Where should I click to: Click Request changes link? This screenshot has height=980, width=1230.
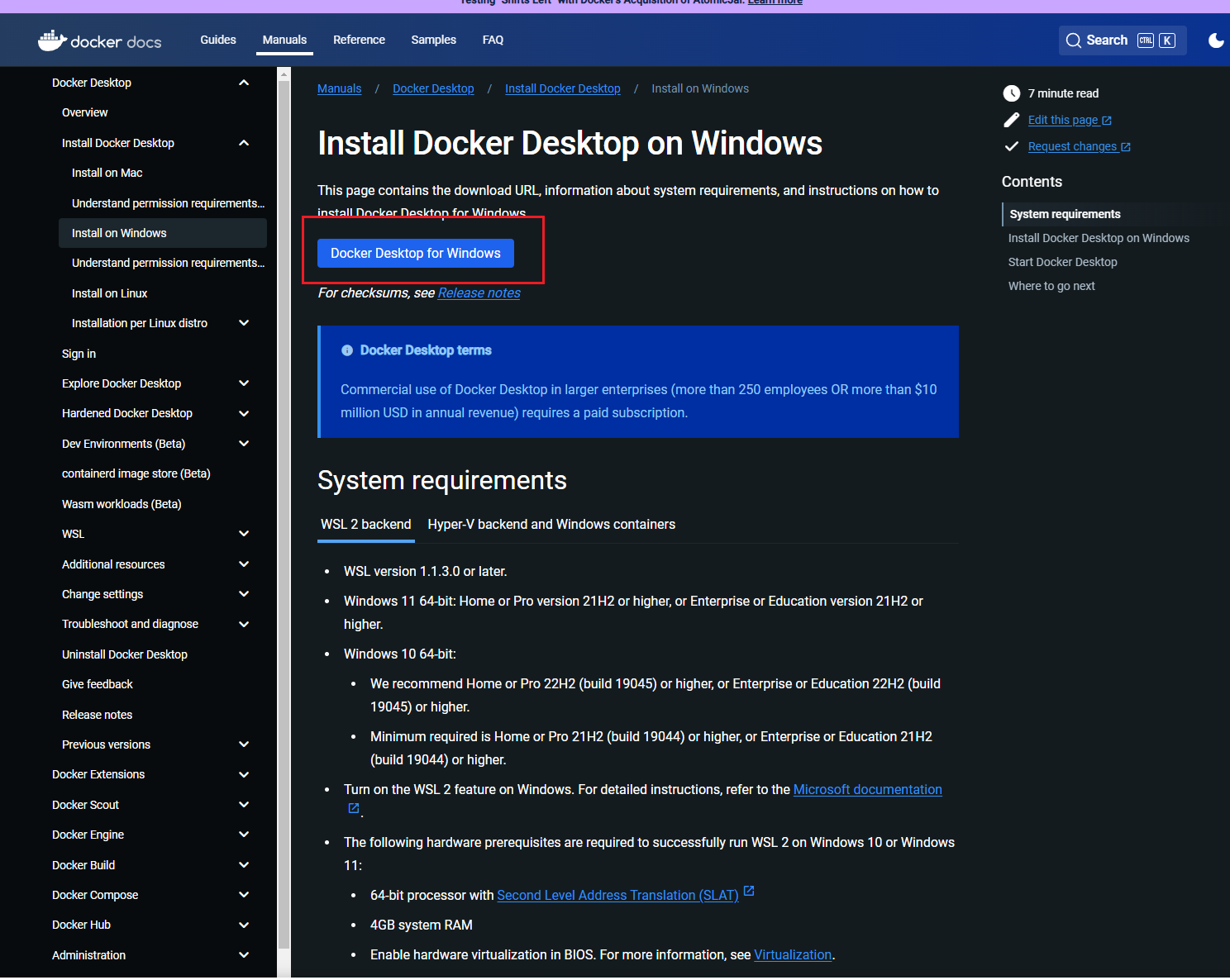click(x=1079, y=146)
